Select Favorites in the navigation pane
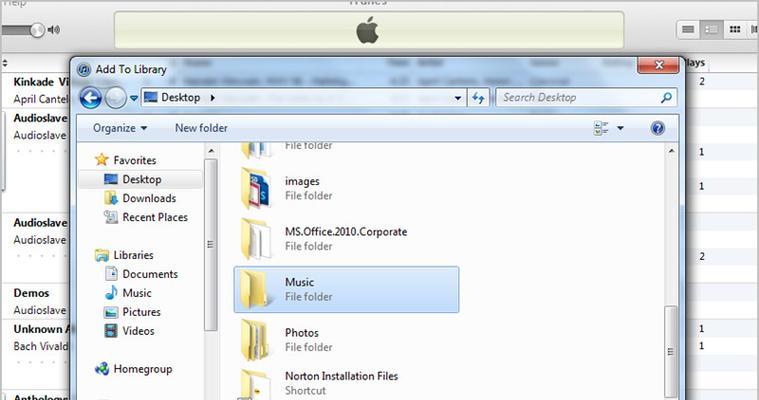Screen dimensions: 759x400 pos(135,160)
